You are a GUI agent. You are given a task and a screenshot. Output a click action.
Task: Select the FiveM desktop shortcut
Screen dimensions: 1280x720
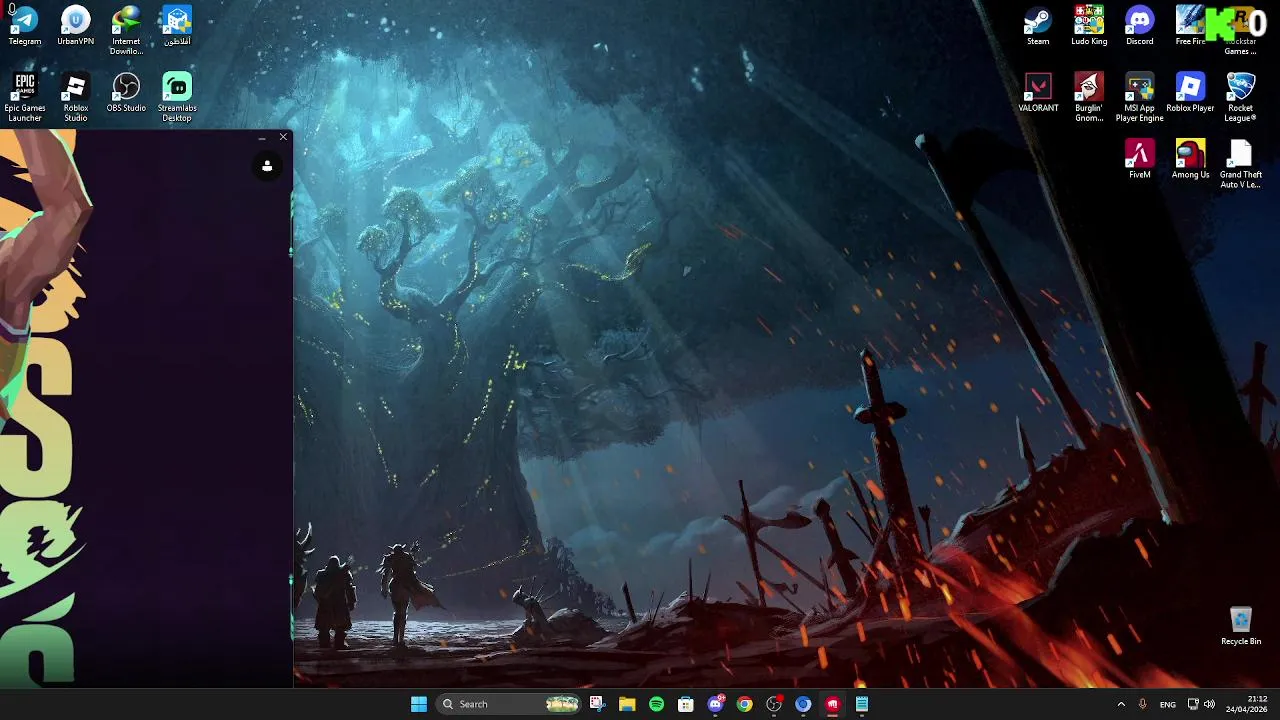pos(1140,159)
